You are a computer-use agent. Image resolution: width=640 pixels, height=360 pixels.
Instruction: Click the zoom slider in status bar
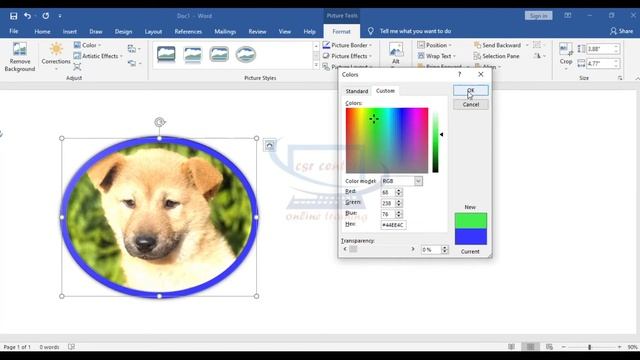tap(589, 347)
